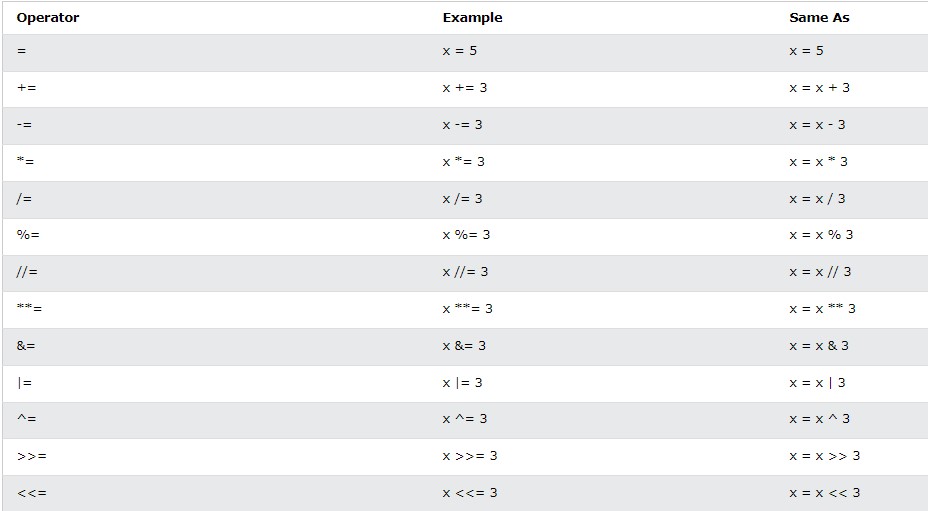Click the example x ^= 3

(x=465, y=419)
